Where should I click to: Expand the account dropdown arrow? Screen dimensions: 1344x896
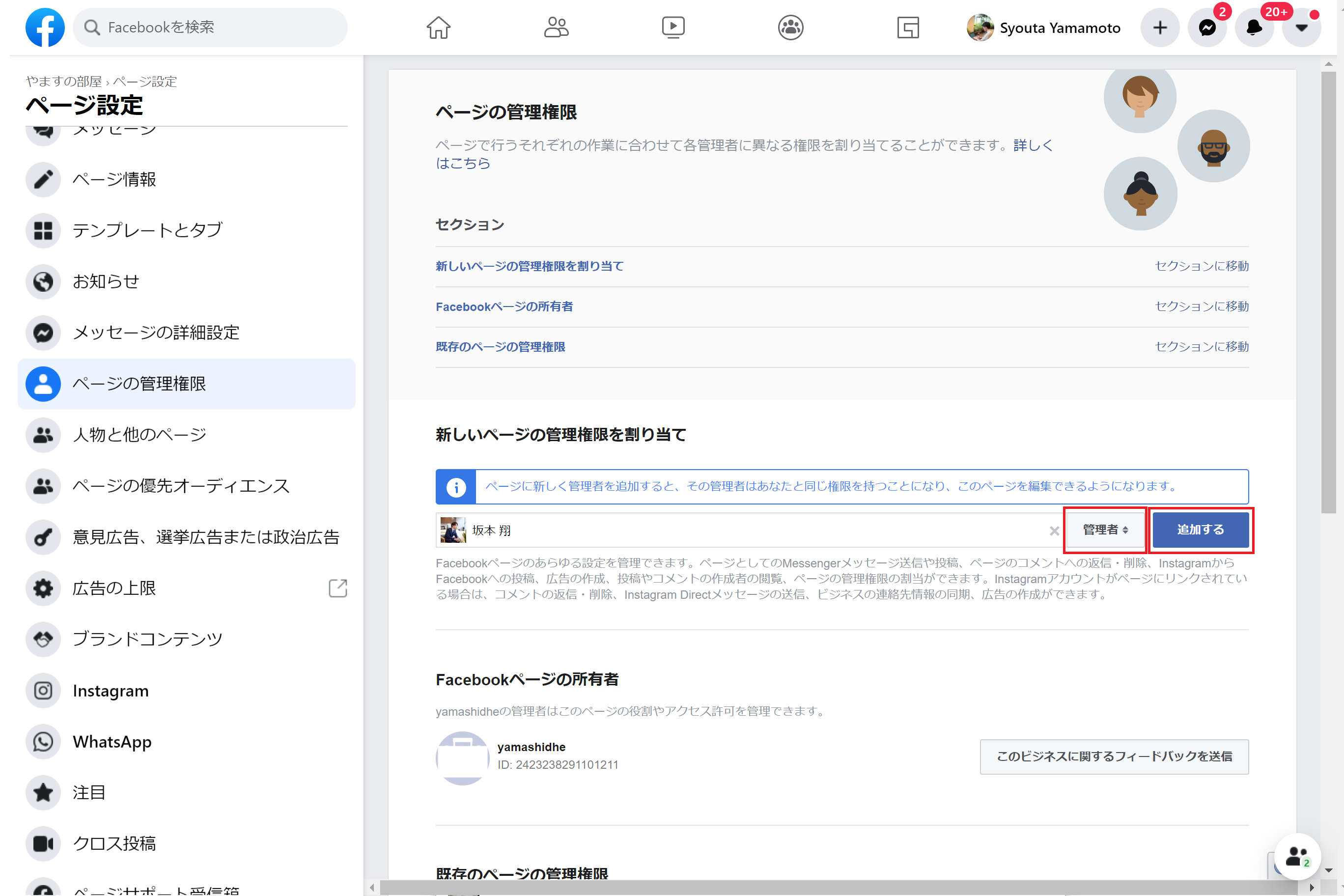click(x=1302, y=28)
